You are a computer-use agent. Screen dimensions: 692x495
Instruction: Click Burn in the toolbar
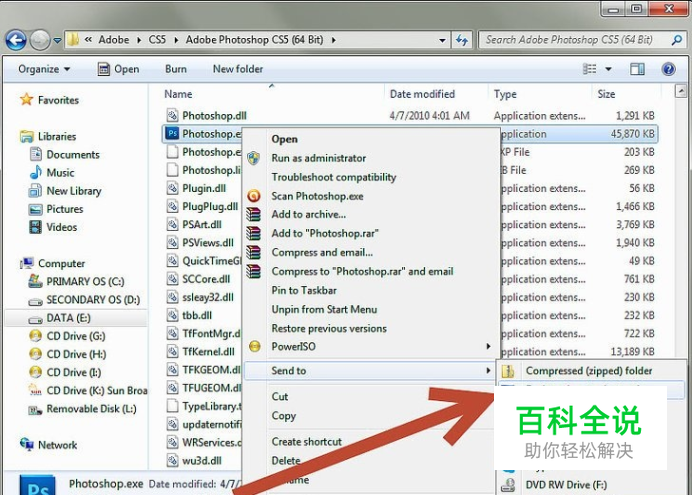coord(176,69)
